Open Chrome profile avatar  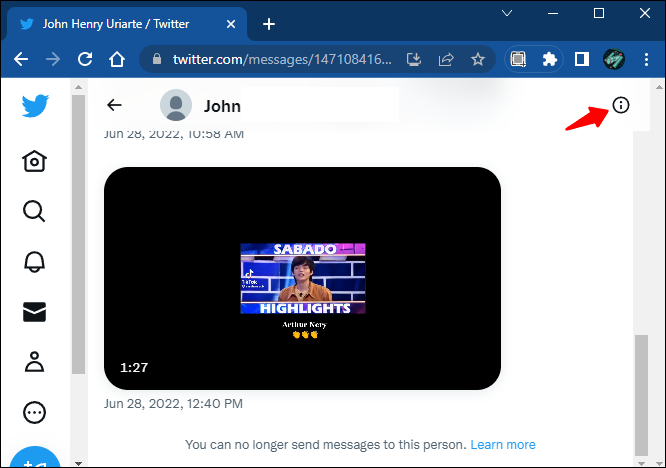[614, 59]
